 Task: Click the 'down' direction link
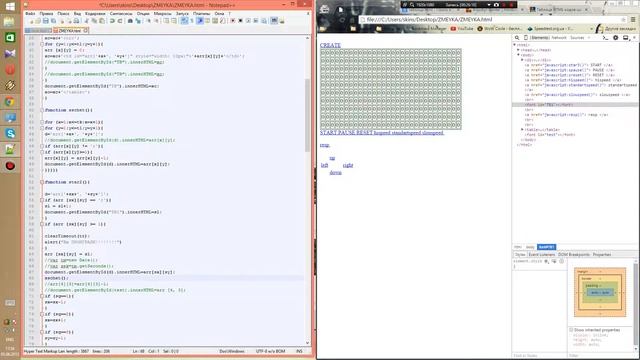click(336, 173)
